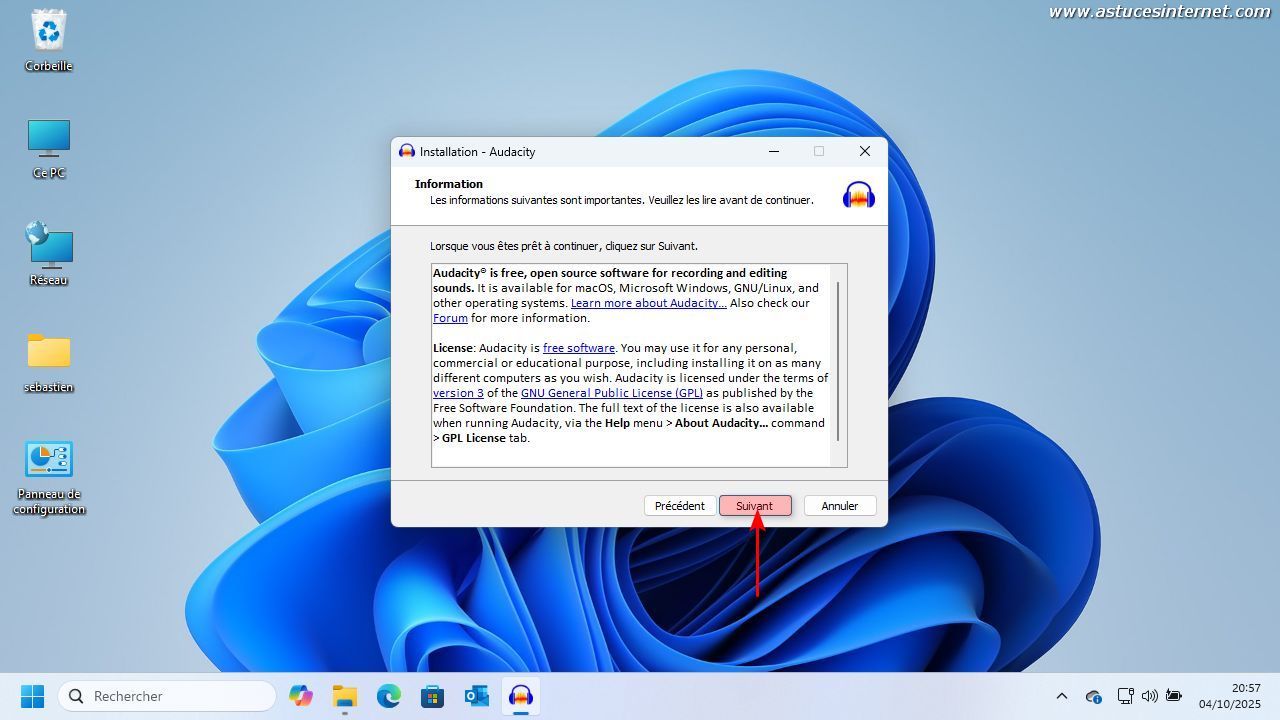Click the Audacity installer taskbar icon

(520, 696)
